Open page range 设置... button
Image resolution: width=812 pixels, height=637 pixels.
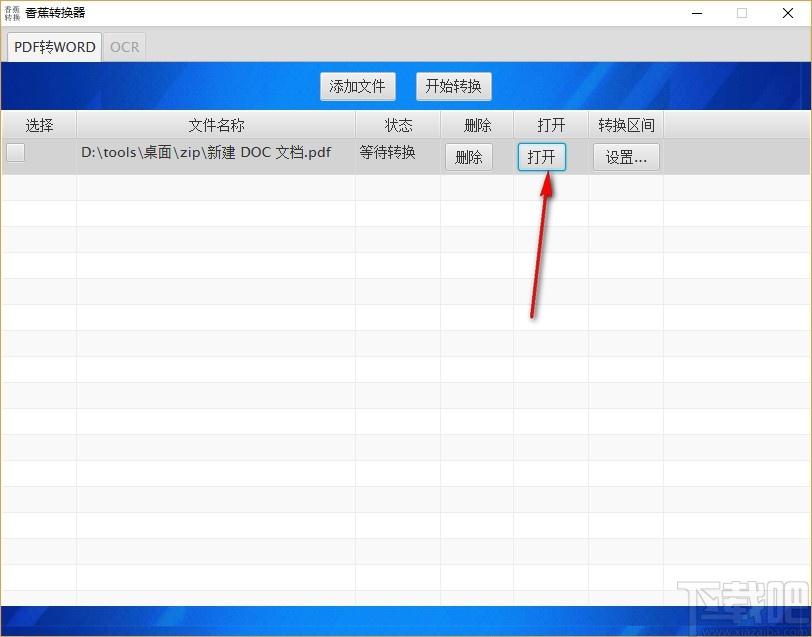(x=626, y=157)
